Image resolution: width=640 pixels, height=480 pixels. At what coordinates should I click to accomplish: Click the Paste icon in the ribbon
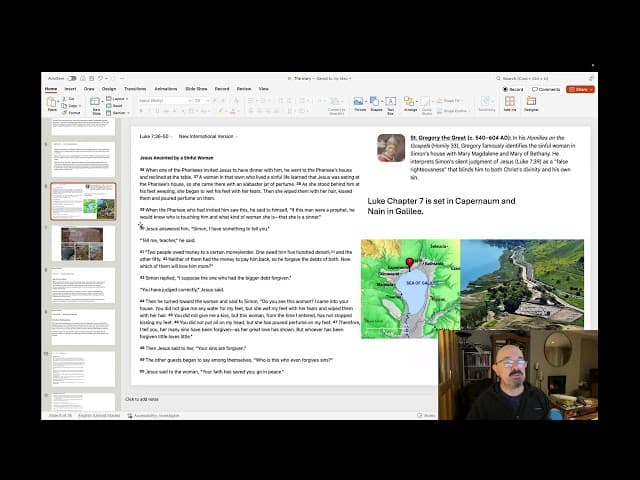[x=51, y=102]
